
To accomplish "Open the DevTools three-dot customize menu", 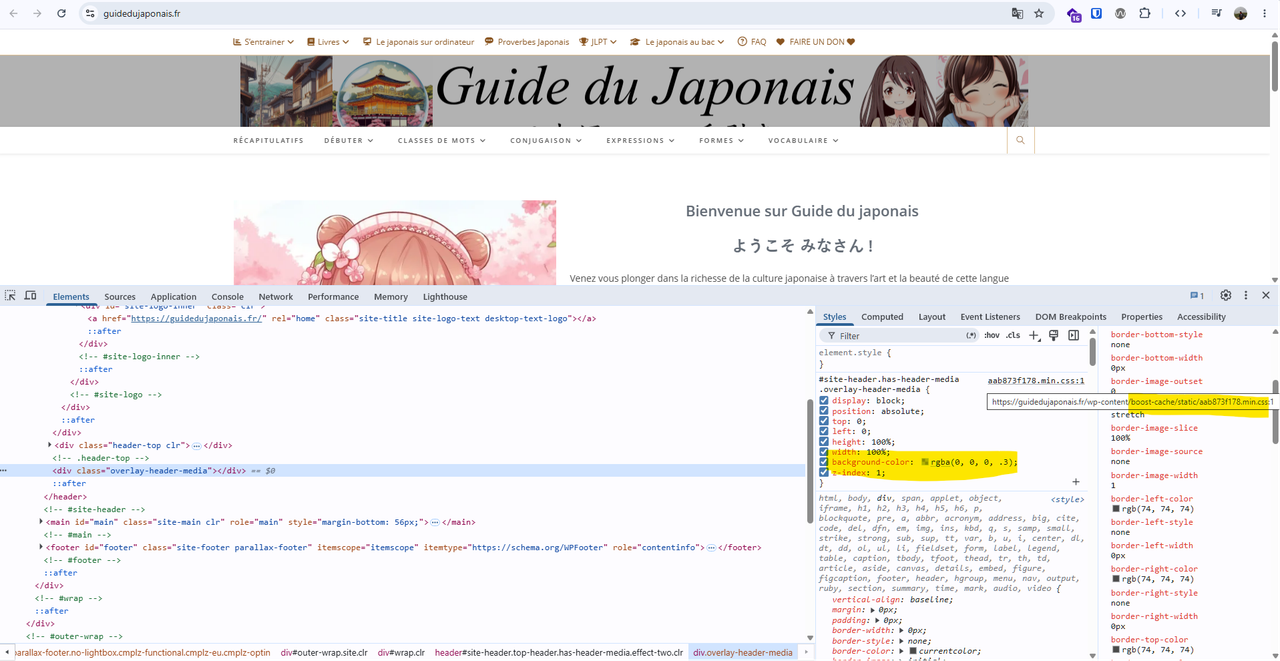I will [1246, 296].
